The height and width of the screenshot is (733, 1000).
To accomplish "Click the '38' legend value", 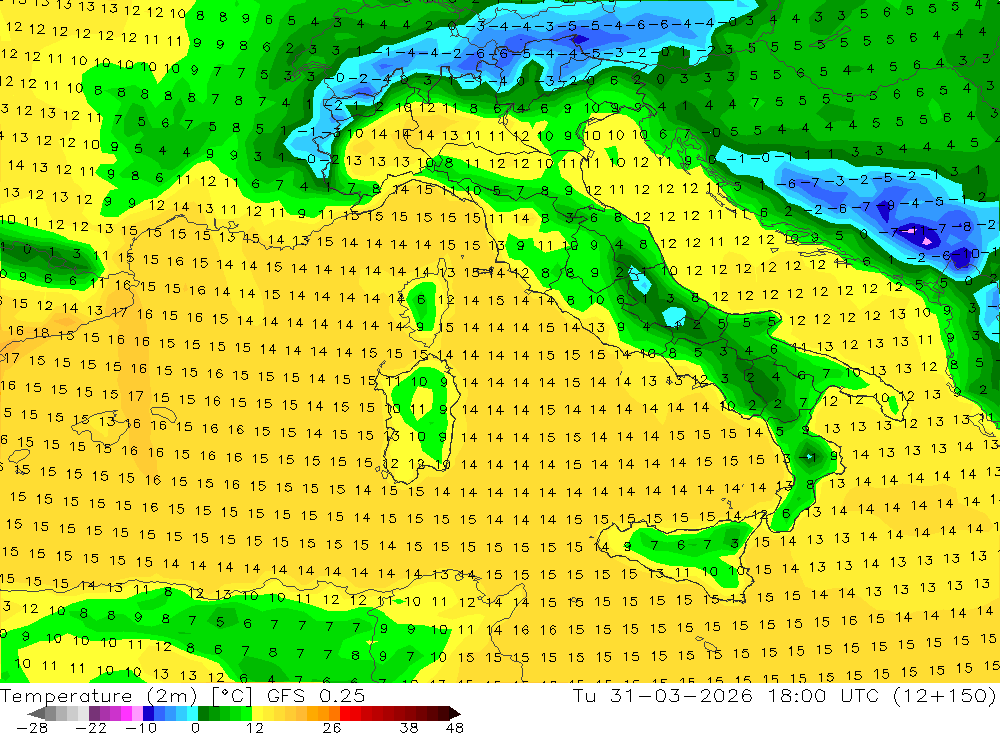I will pos(409,728).
